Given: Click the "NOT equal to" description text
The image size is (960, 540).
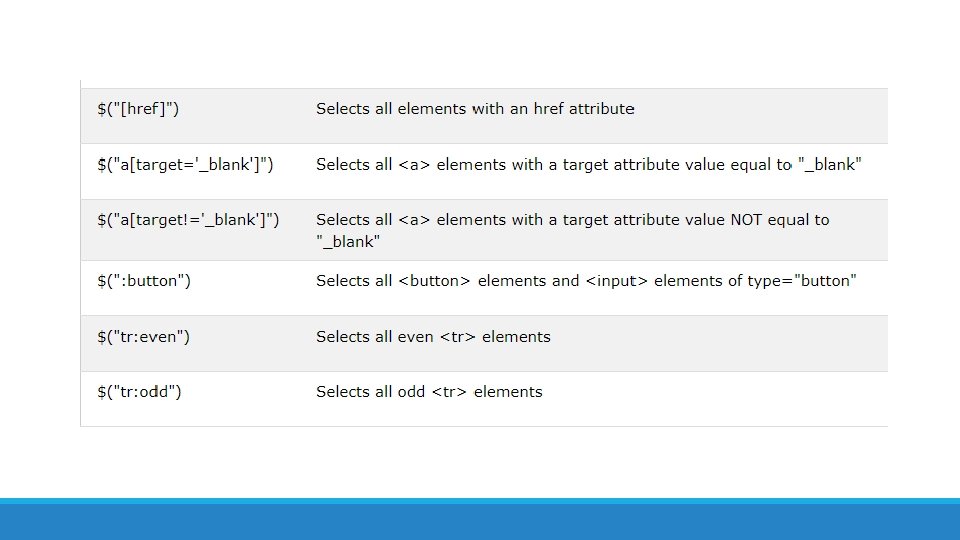Looking at the screenshot, I should pyautogui.click(x=779, y=220).
